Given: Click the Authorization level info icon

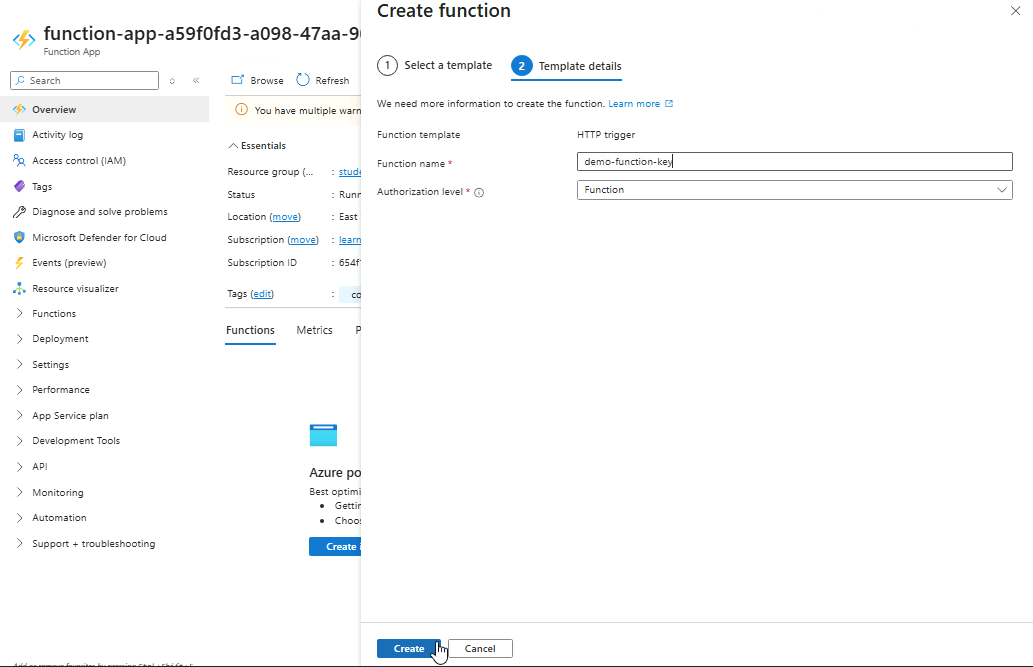Looking at the screenshot, I should tap(479, 192).
